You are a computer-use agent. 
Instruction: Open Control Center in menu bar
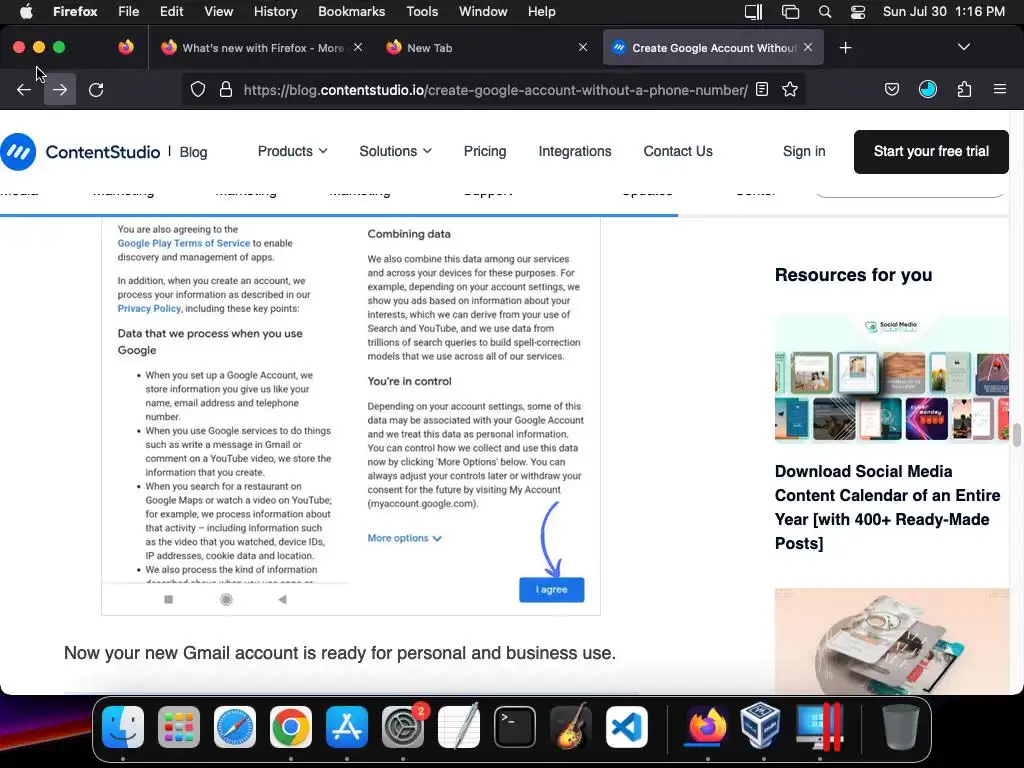(x=857, y=12)
